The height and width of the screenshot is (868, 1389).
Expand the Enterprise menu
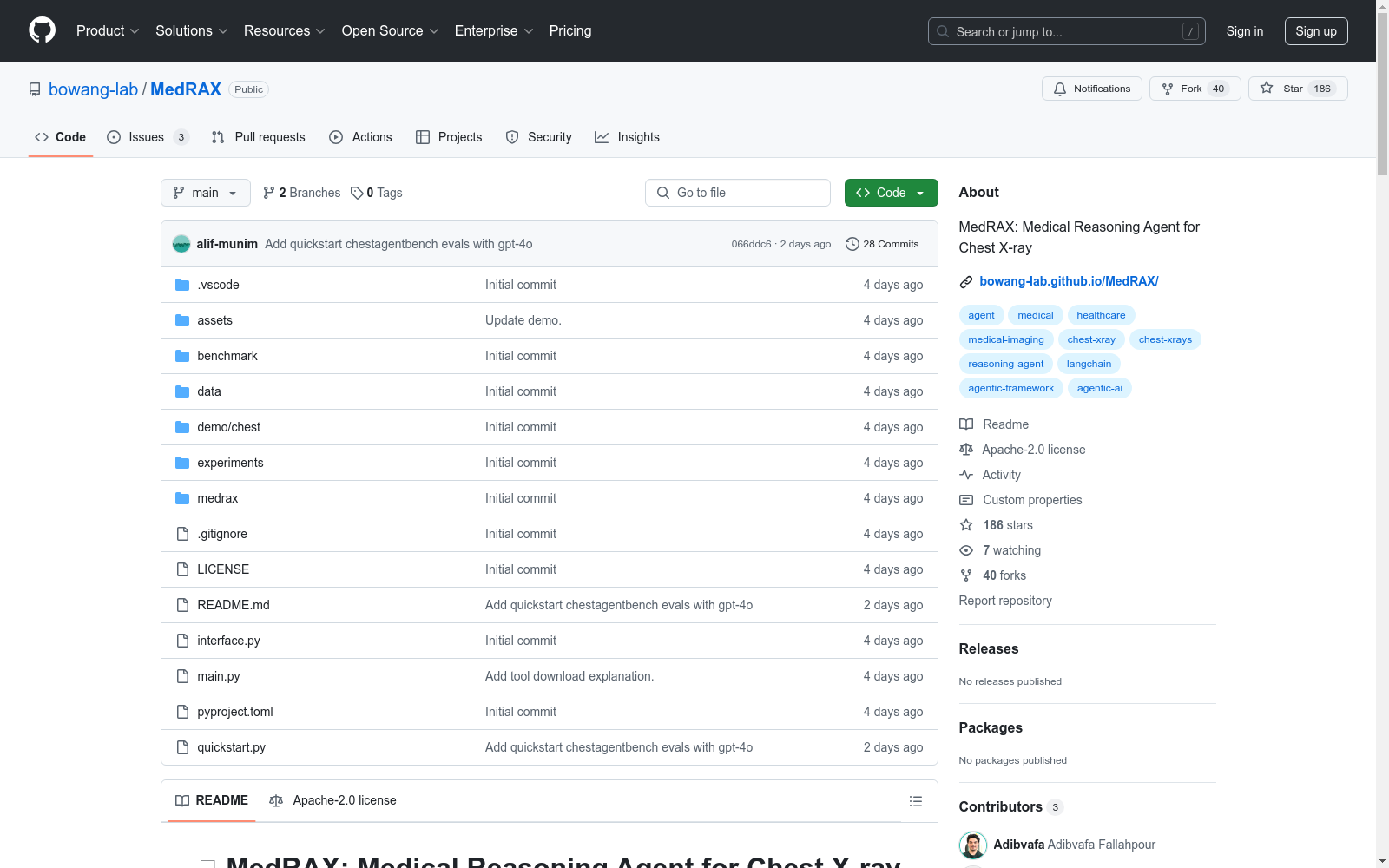(x=494, y=31)
